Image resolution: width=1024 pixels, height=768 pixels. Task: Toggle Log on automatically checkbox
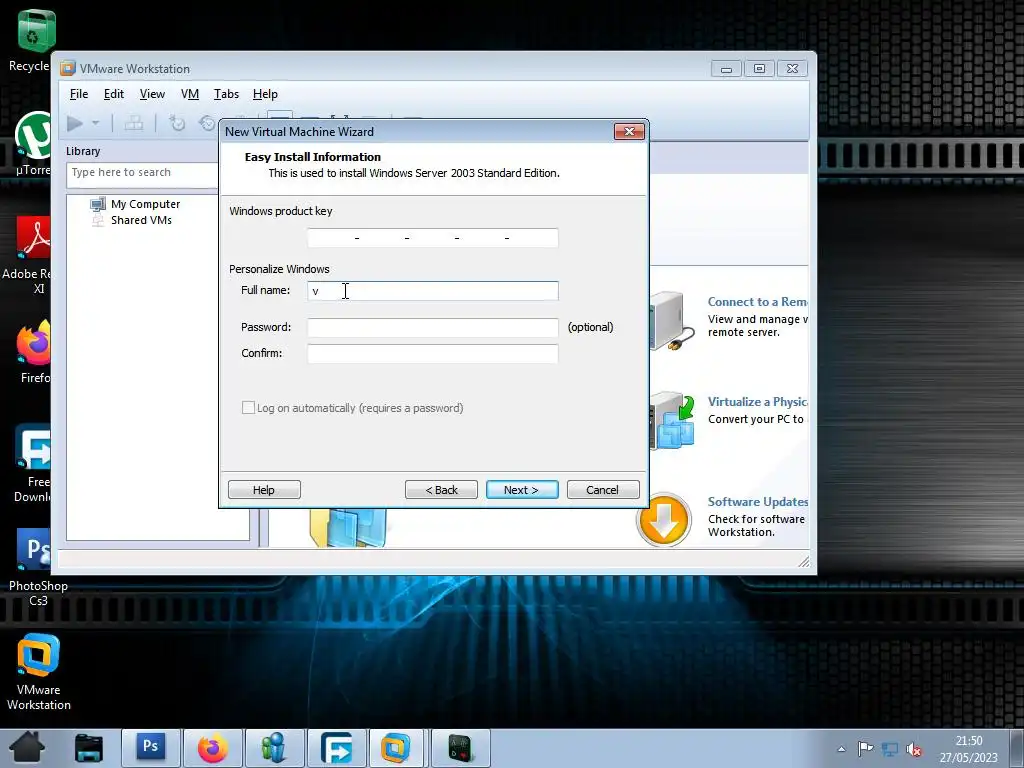coord(248,408)
